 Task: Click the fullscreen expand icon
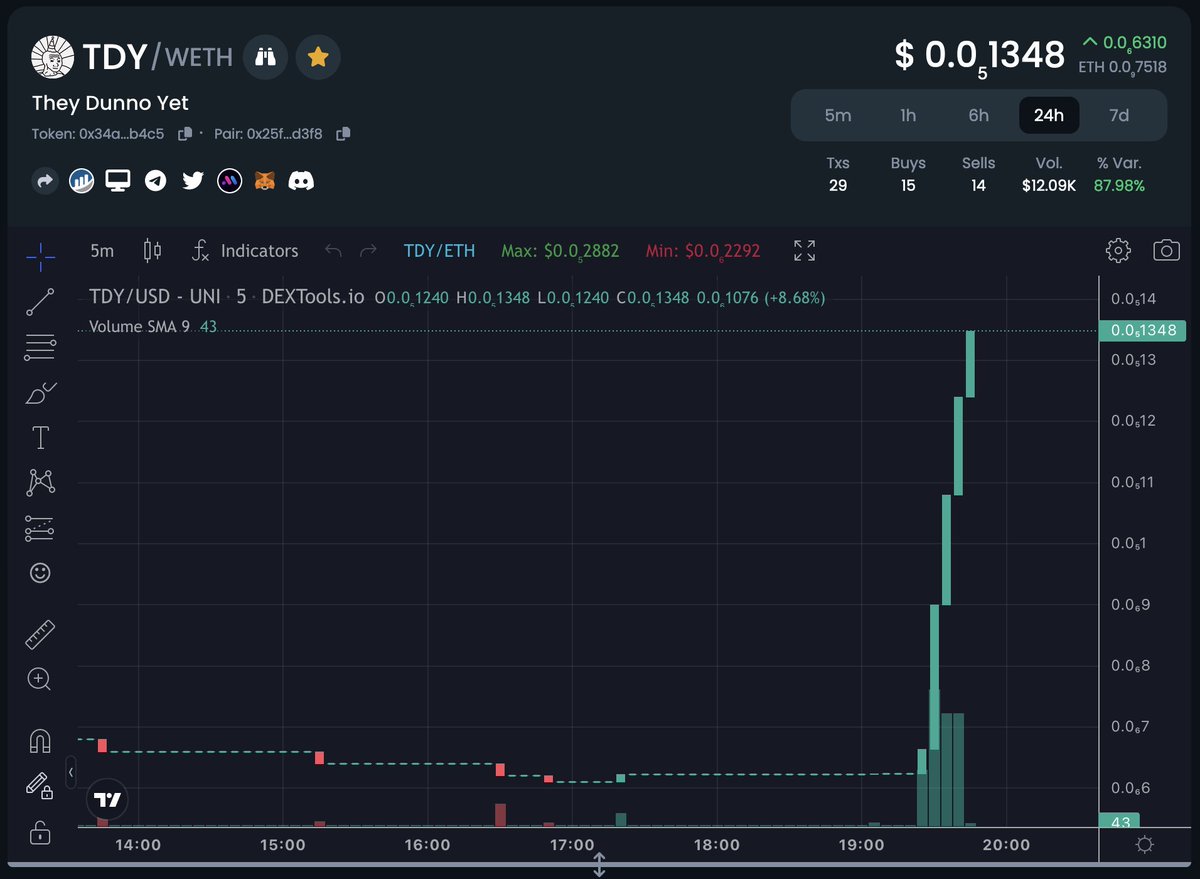[x=804, y=250]
